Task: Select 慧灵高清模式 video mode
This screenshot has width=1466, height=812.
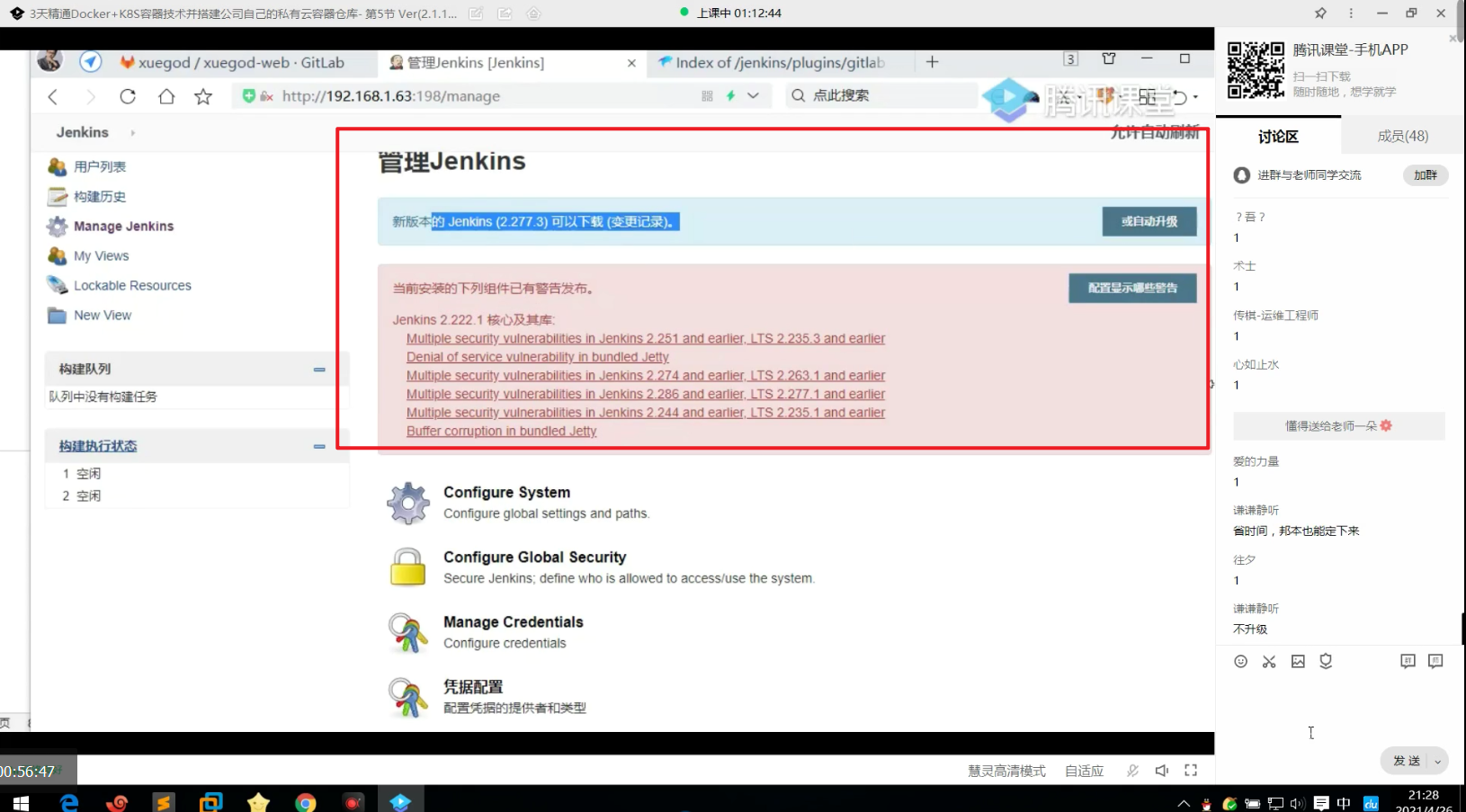Action: point(1006,771)
